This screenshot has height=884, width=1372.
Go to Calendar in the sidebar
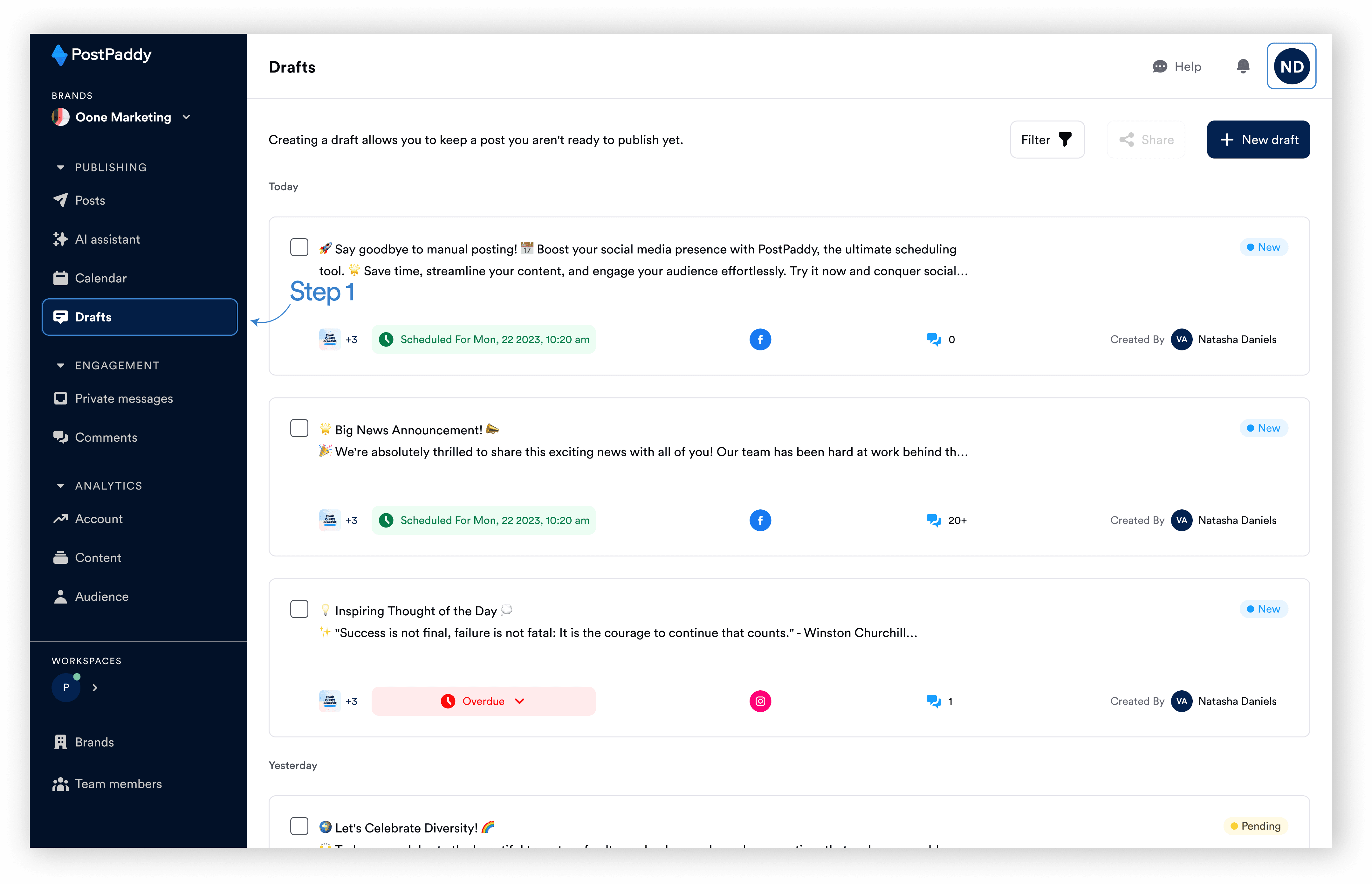(x=100, y=279)
